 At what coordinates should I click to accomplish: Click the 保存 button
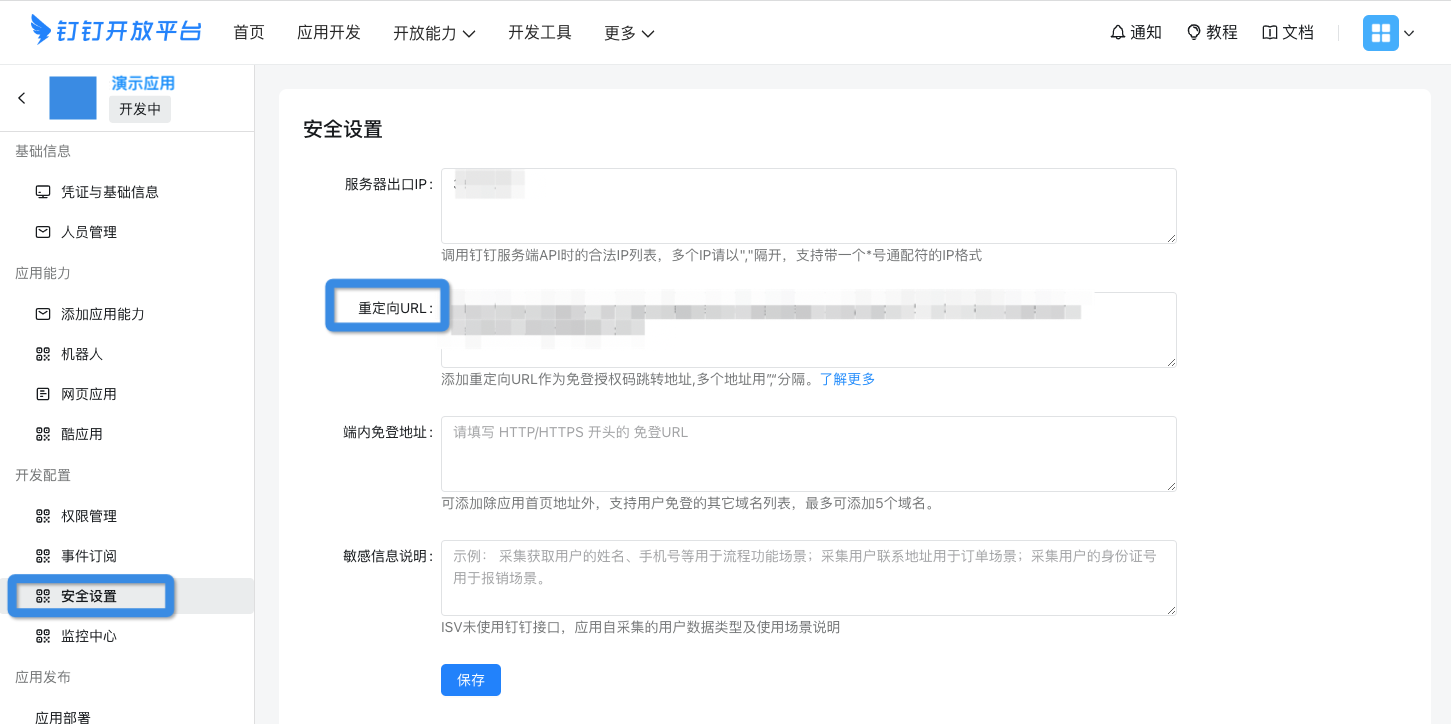click(471, 679)
